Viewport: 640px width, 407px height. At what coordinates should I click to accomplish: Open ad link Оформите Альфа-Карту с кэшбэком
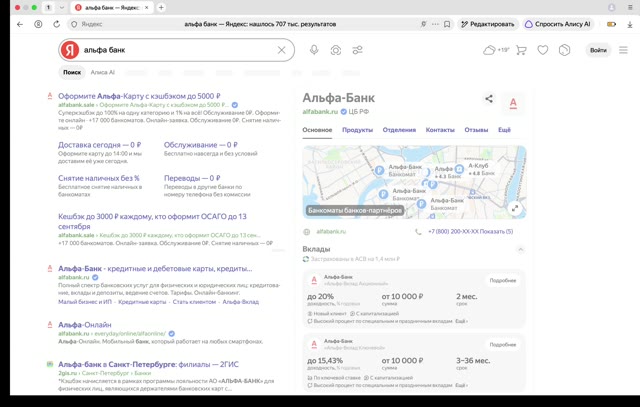point(139,96)
